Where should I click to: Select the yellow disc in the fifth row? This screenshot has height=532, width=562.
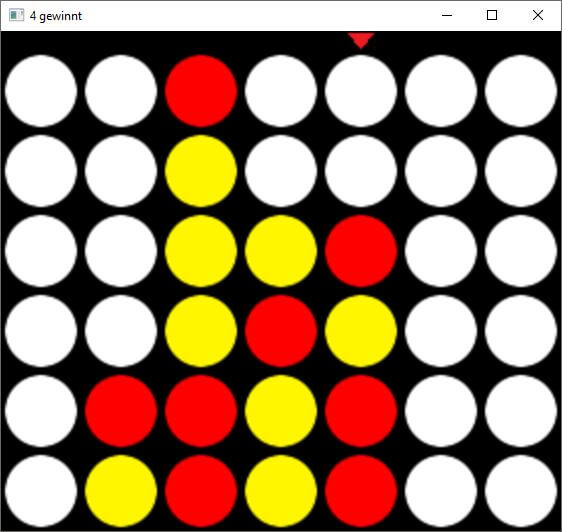281,410
